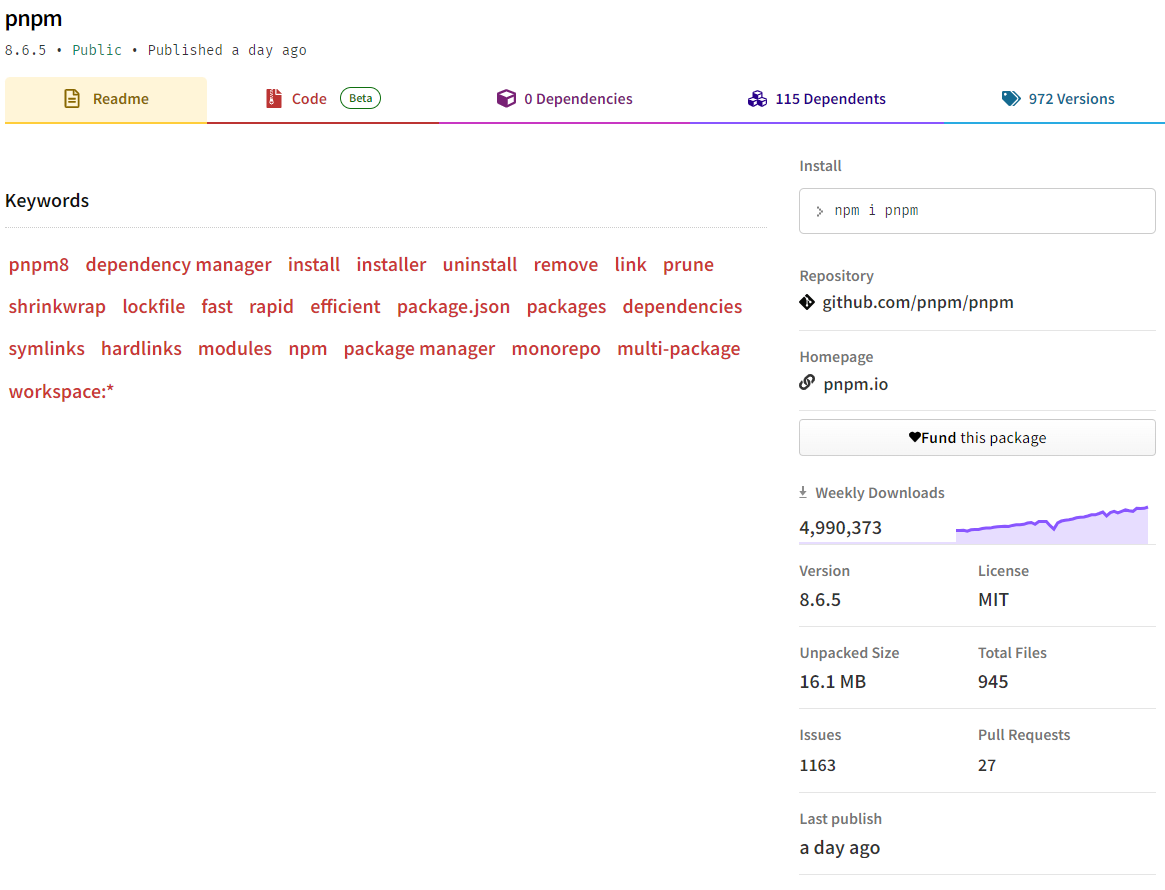Click the Unpacked Size value 16.1 MB
1165x890 pixels.
point(833,681)
